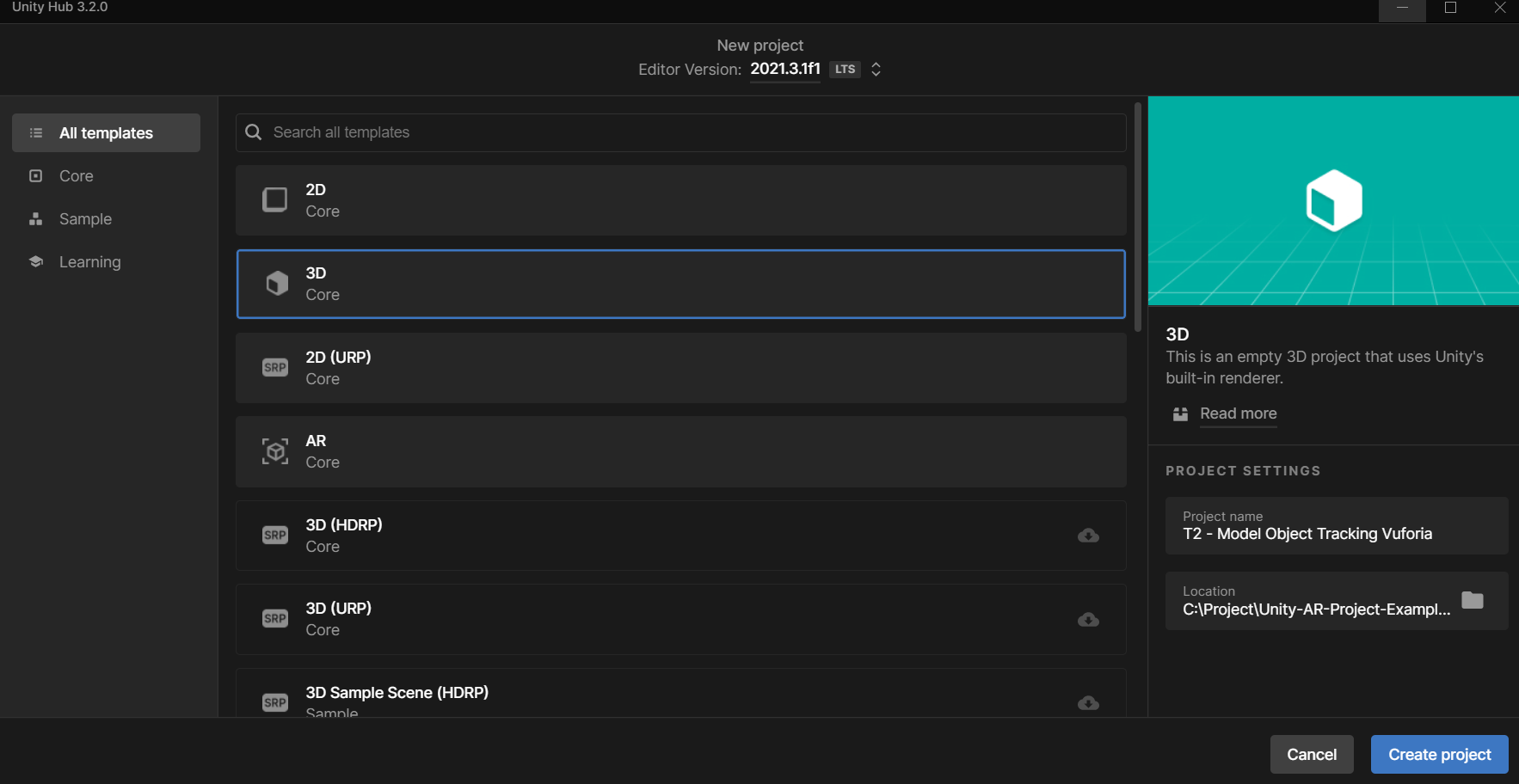This screenshot has height=784, width=1519.
Task: Click the LTS badge
Action: point(846,70)
